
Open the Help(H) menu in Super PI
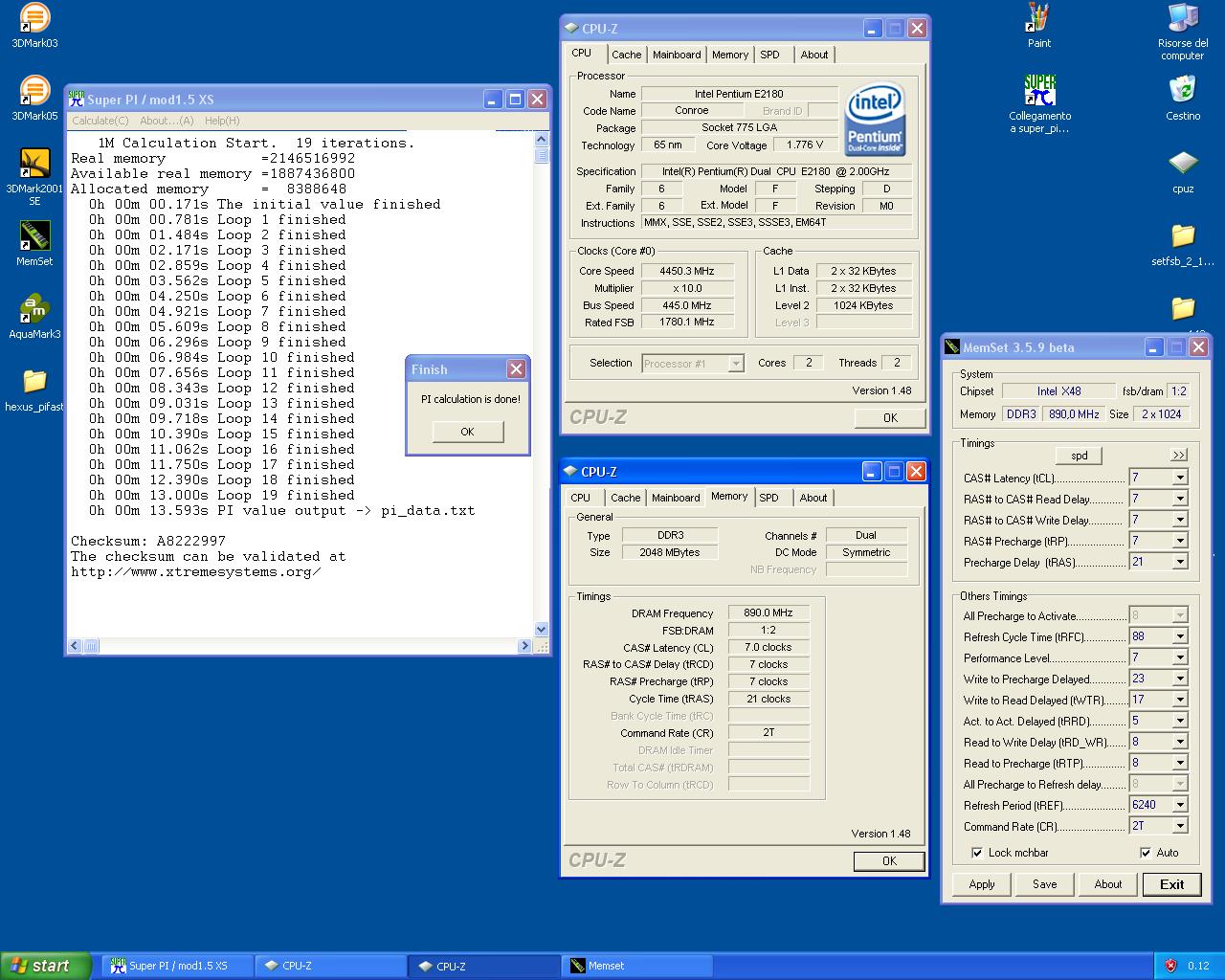[222, 121]
